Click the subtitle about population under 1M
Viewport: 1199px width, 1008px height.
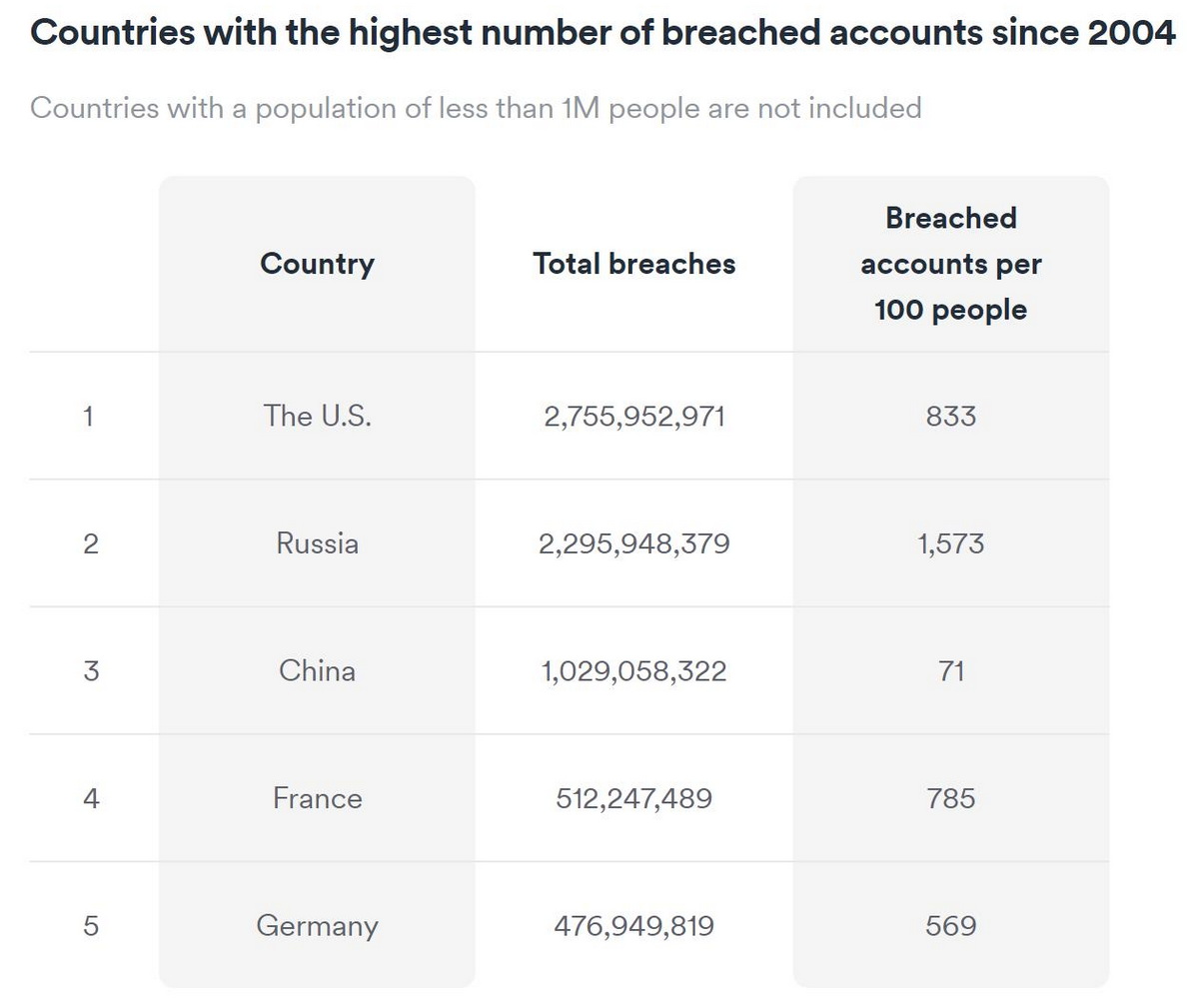click(476, 108)
